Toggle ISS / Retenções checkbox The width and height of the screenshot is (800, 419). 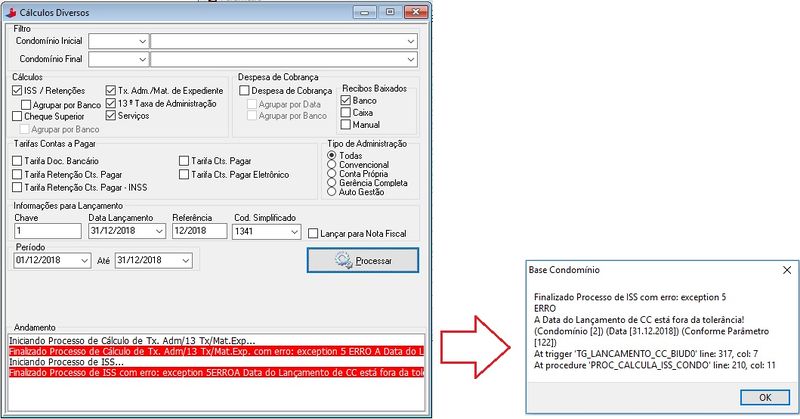click(x=17, y=90)
